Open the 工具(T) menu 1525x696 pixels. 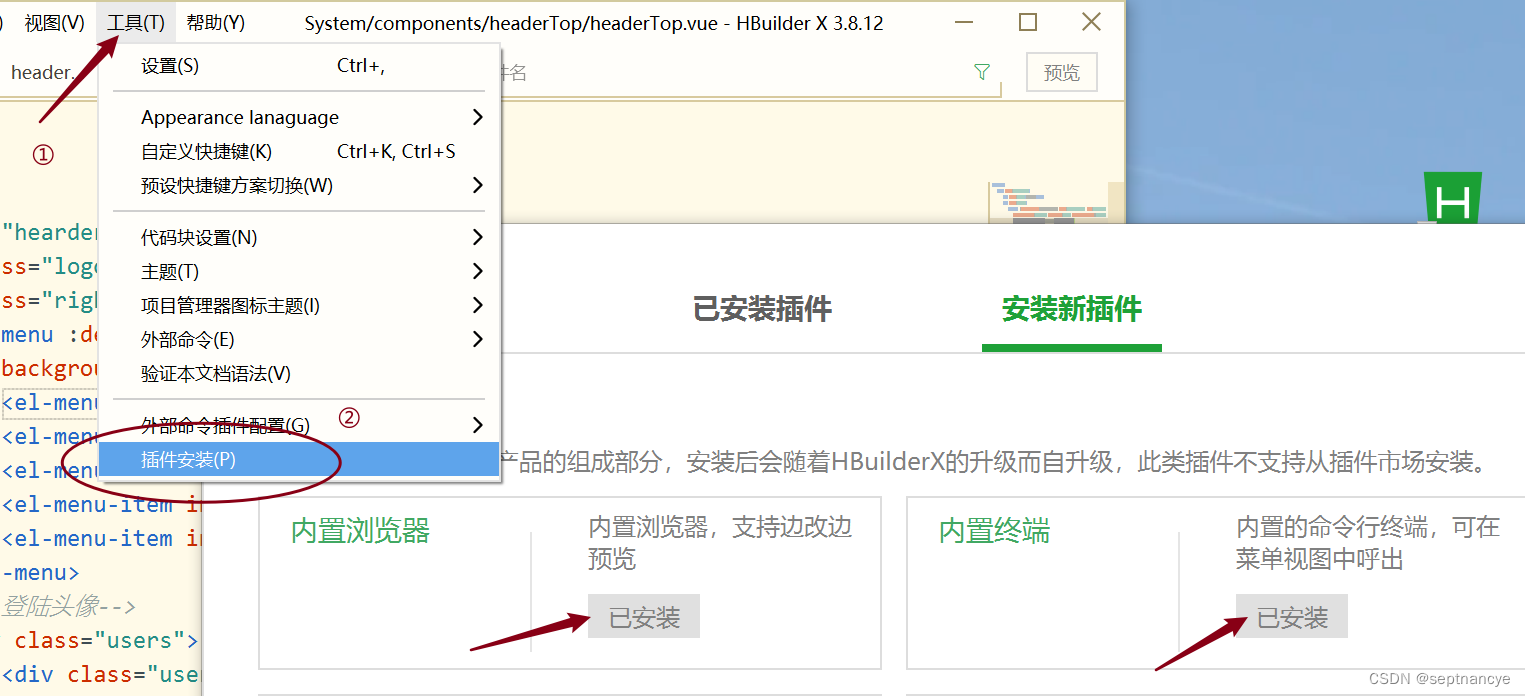click(x=136, y=23)
